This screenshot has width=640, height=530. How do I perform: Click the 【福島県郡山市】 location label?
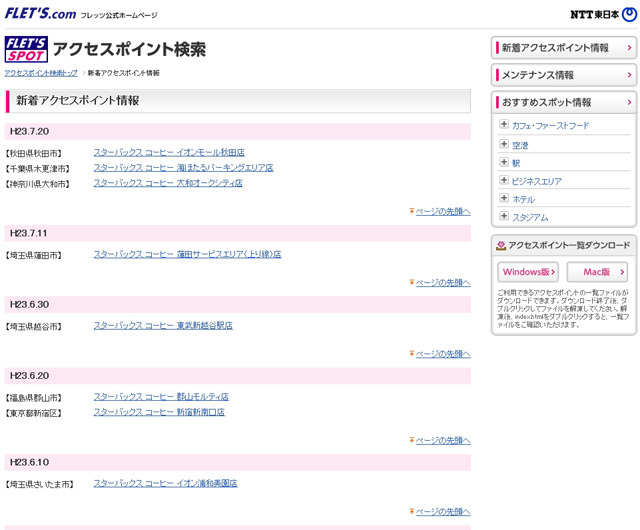click(34, 398)
